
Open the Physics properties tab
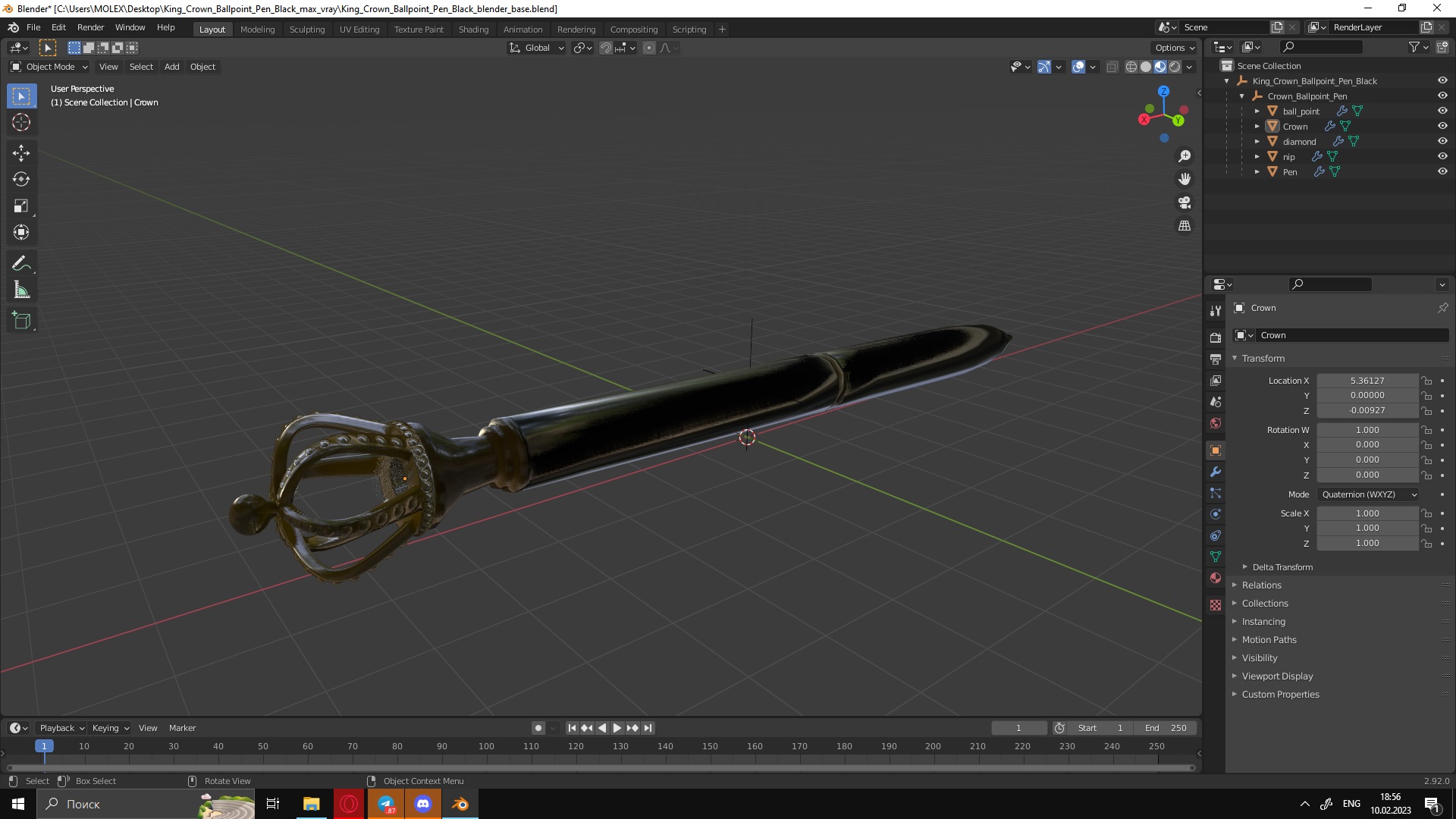click(x=1216, y=514)
